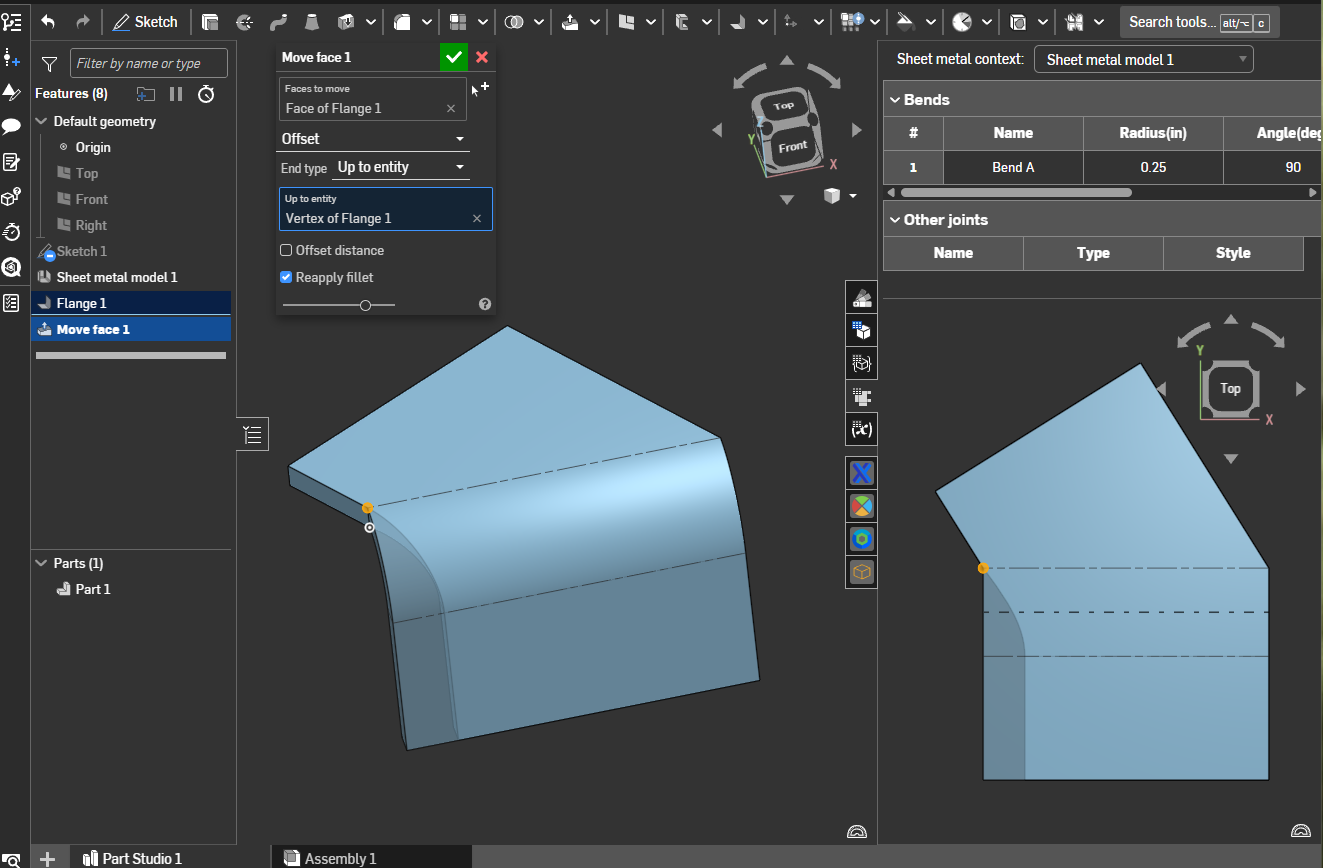Click the Sketch button in toolbar
1323x868 pixels.
pos(145,21)
